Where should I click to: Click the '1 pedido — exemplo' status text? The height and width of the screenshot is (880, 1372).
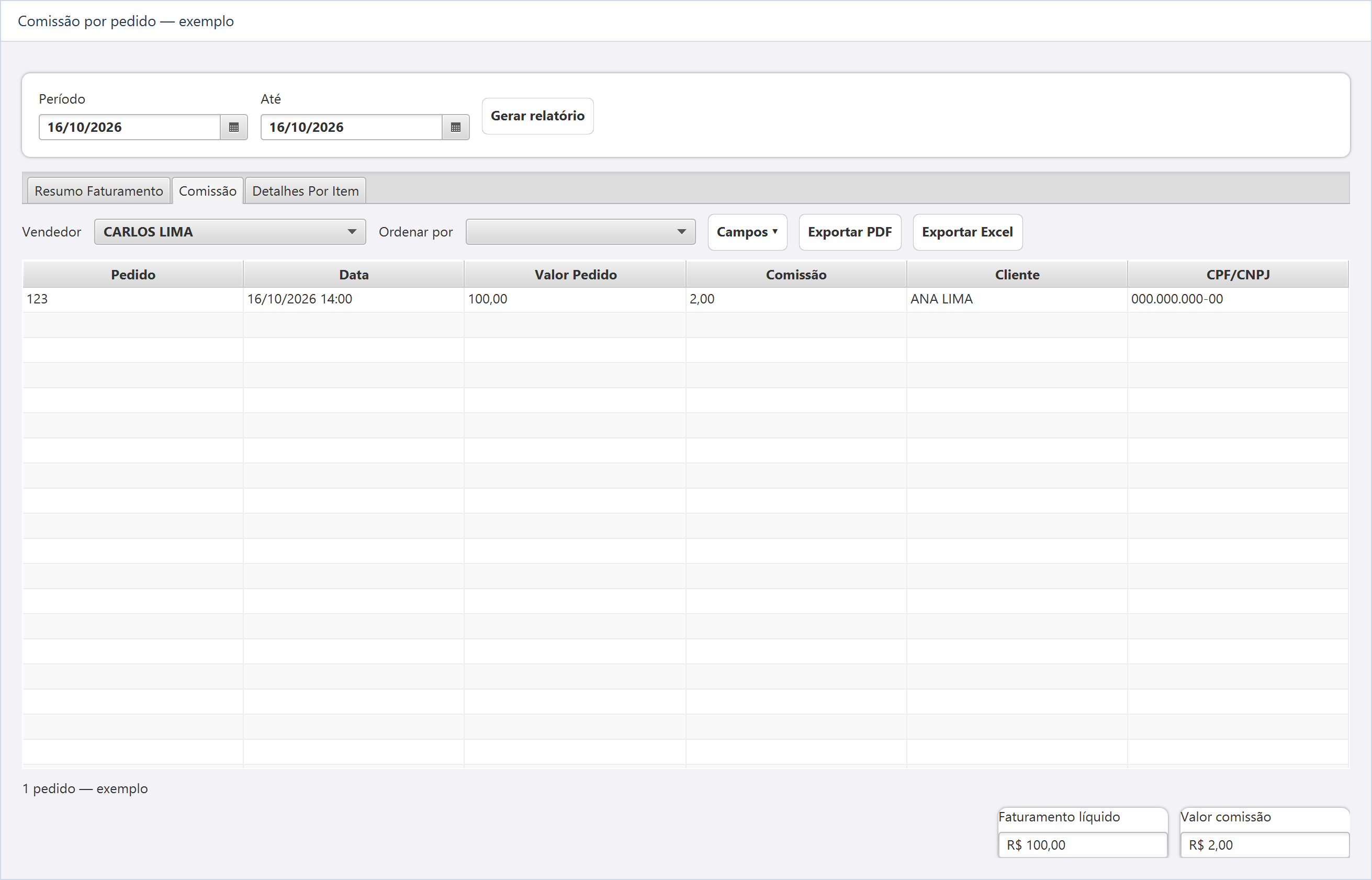coord(85,788)
